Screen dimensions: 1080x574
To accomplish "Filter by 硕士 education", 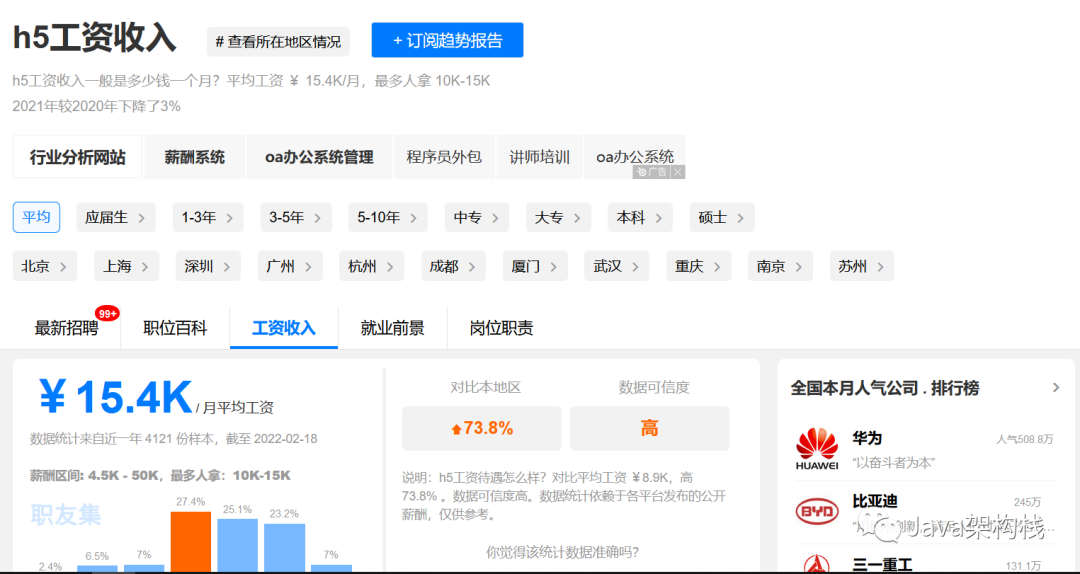I will [722, 218].
